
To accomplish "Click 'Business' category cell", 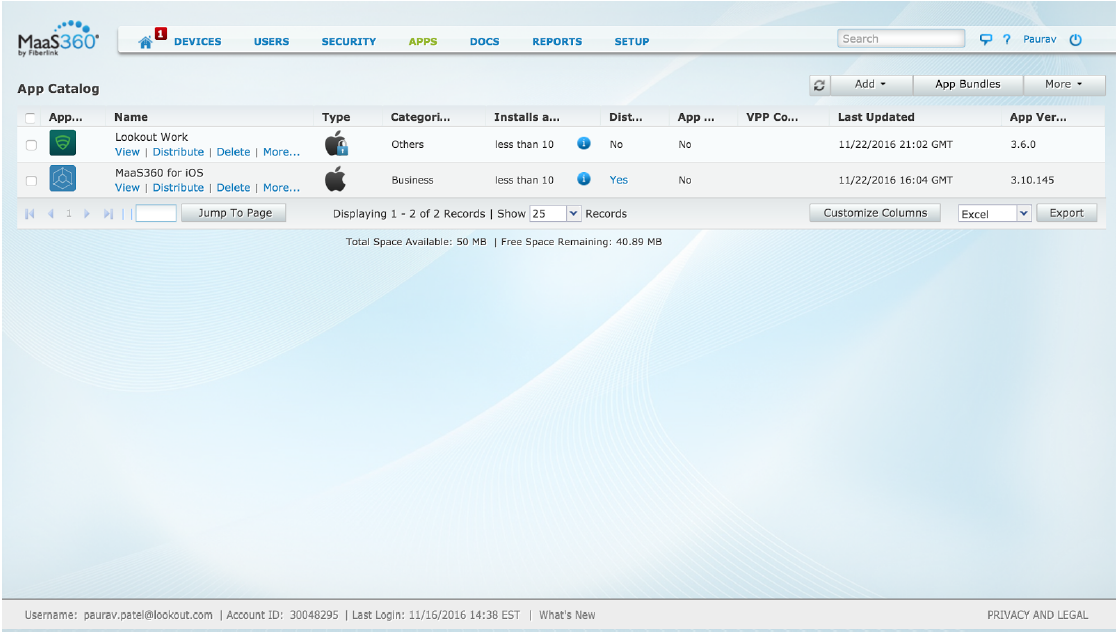I will point(412,180).
